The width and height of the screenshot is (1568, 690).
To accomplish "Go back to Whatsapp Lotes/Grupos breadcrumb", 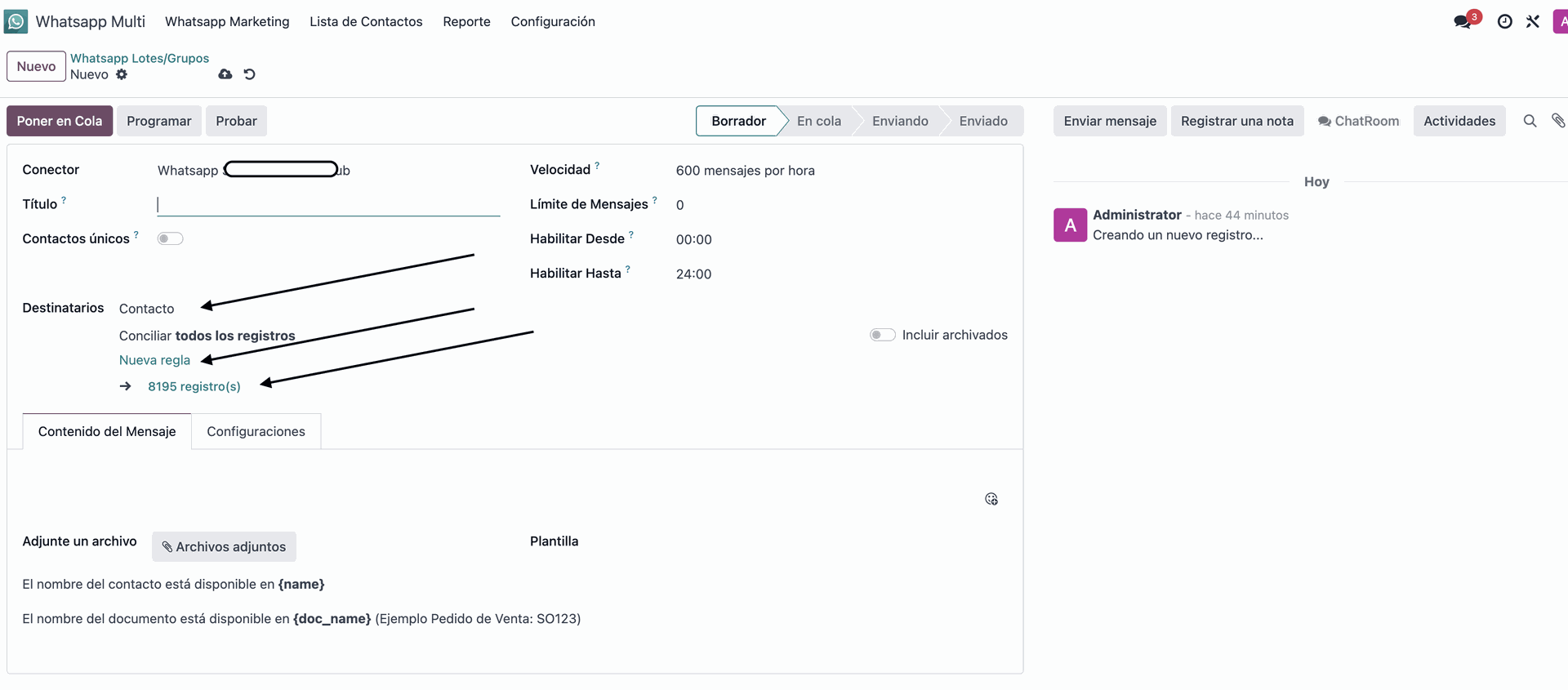I will pyautogui.click(x=140, y=58).
